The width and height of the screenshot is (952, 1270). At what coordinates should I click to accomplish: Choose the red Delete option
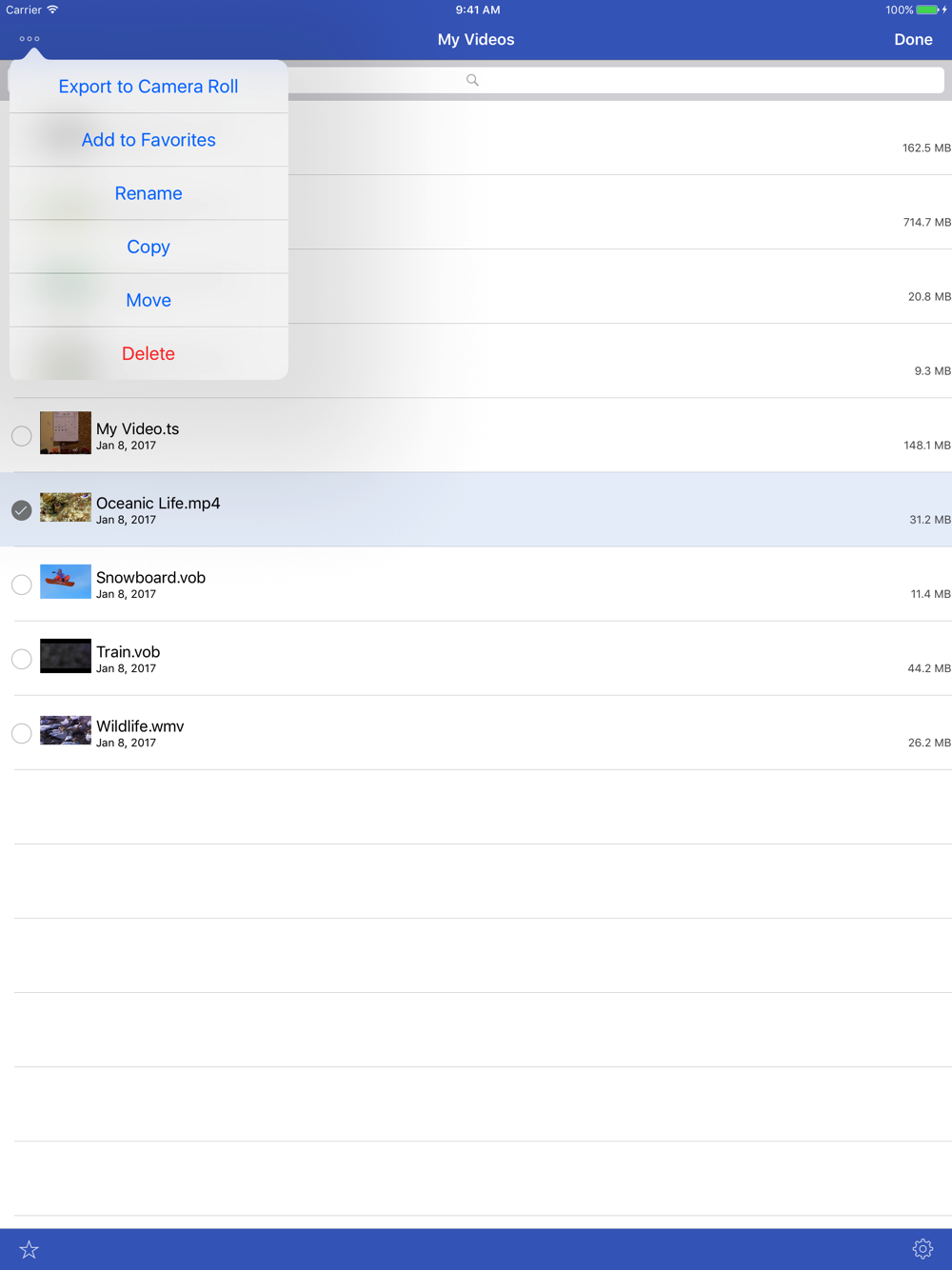click(149, 353)
